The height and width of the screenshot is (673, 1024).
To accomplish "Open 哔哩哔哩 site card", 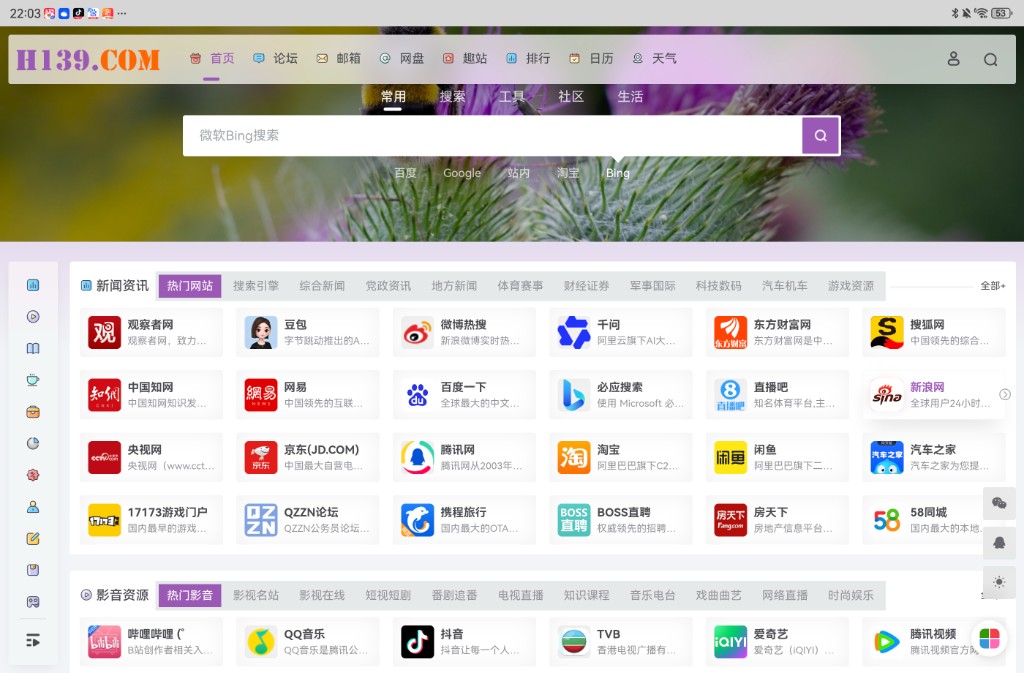I will [152, 642].
